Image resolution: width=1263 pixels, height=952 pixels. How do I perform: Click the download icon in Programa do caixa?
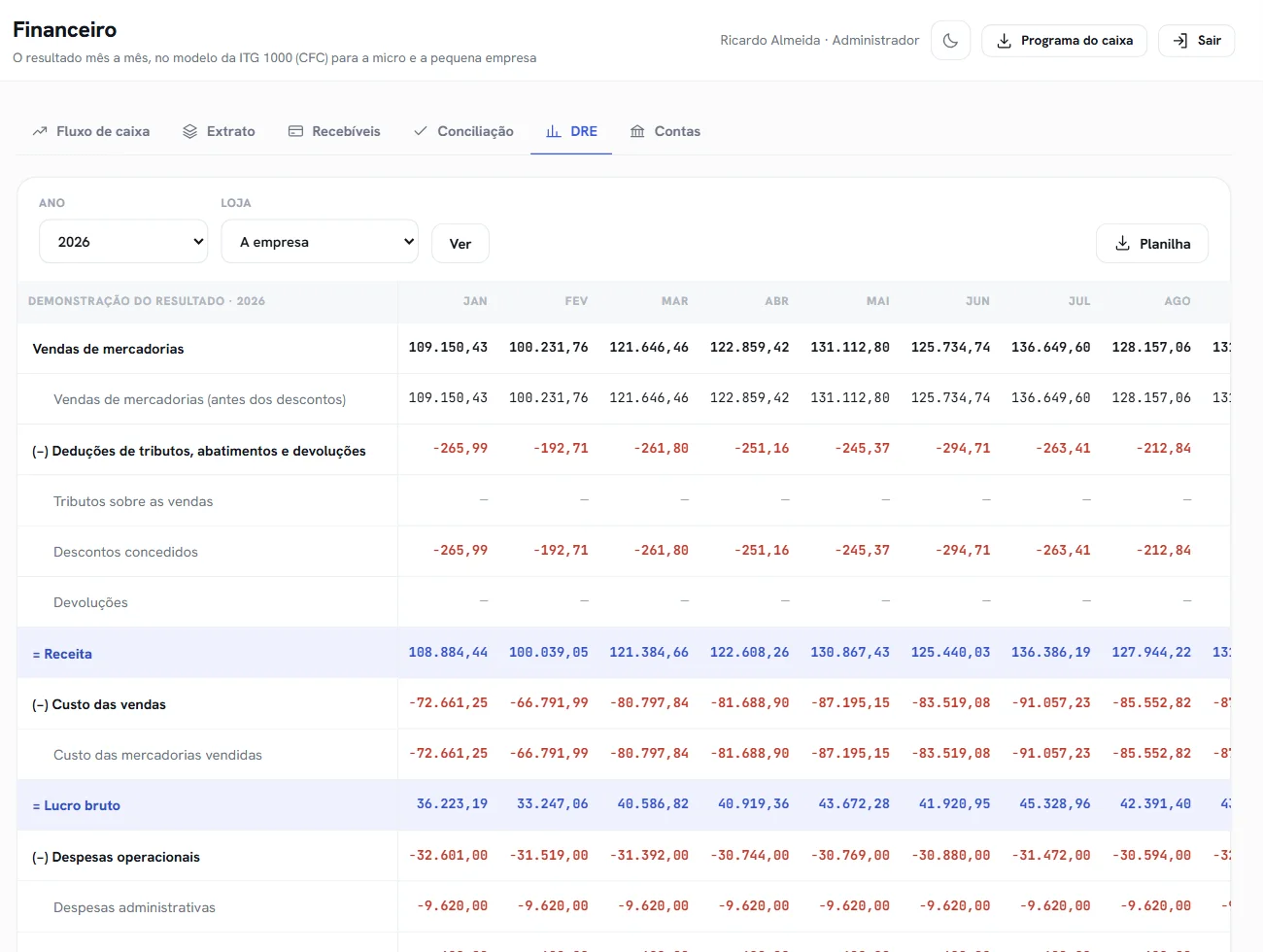[x=1005, y=41]
